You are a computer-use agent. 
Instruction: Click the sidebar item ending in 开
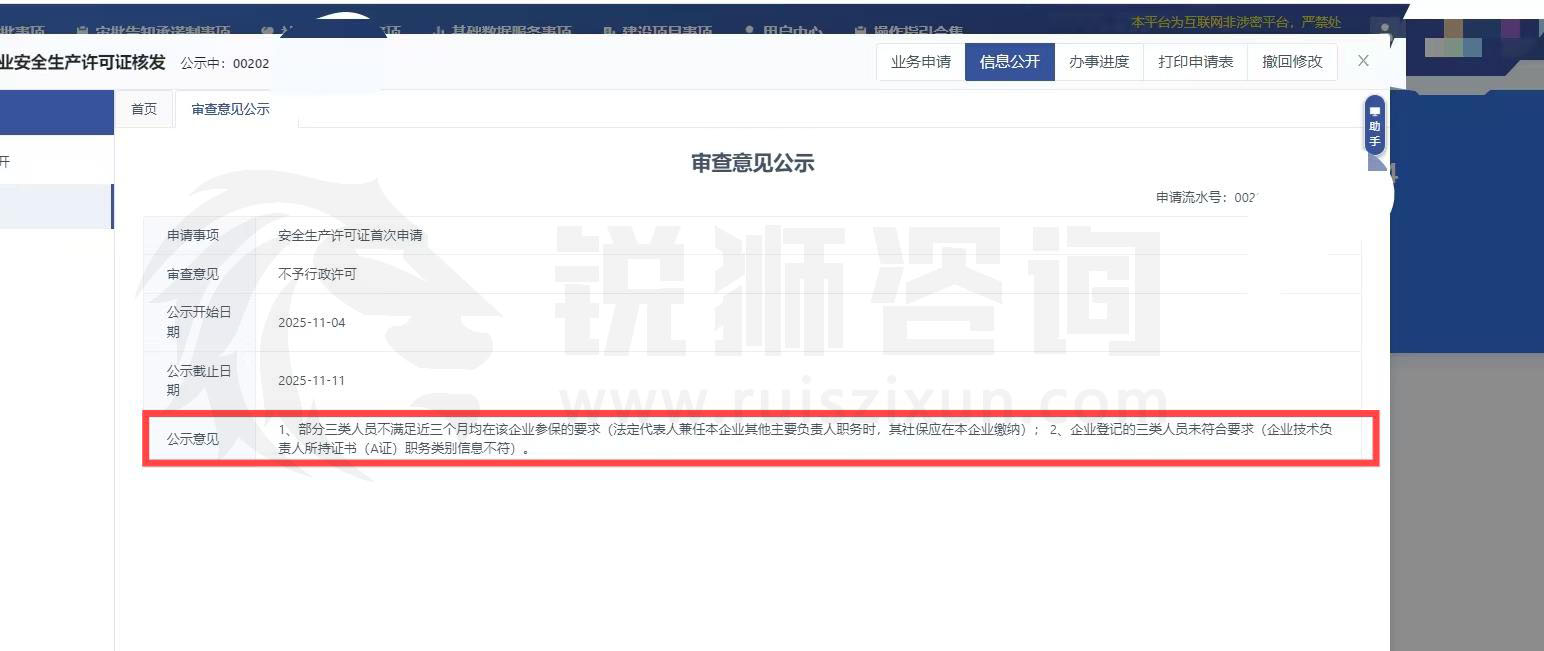[x=20, y=161]
